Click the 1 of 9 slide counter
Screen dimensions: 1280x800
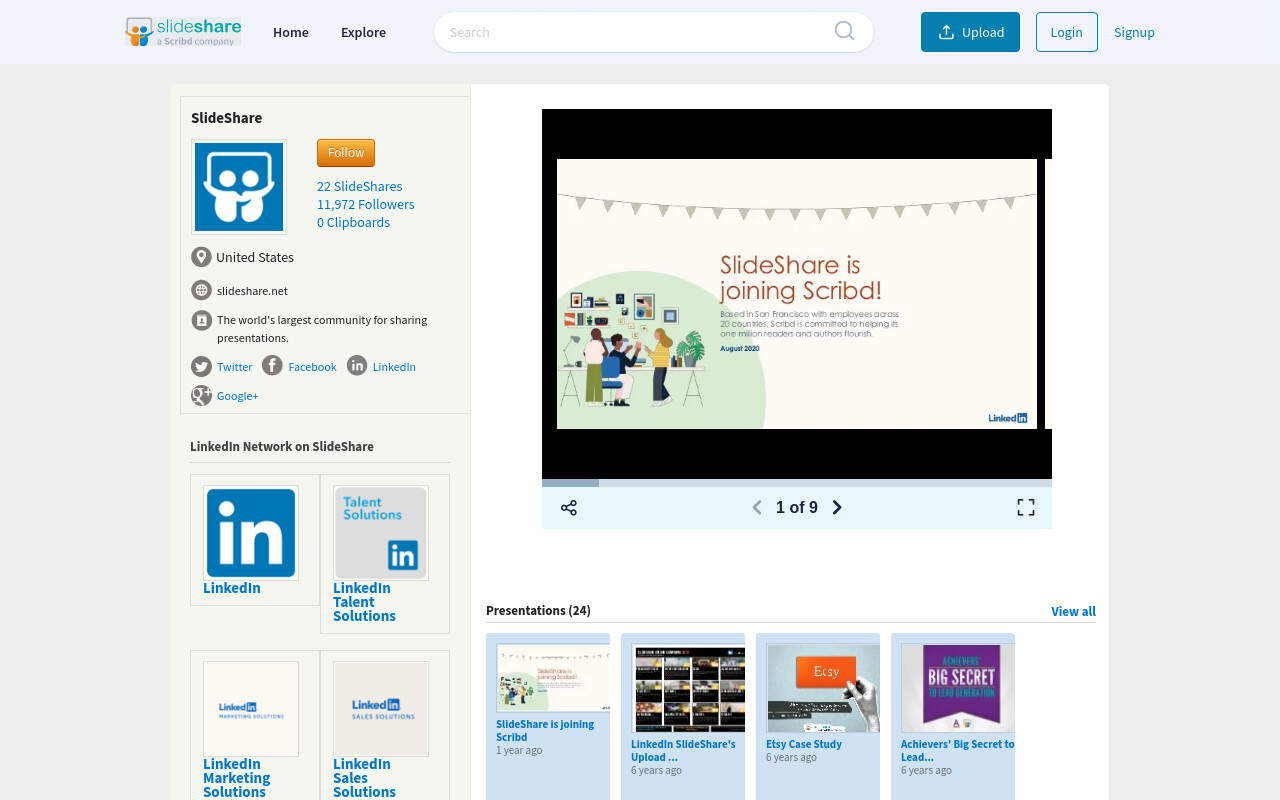coord(797,507)
